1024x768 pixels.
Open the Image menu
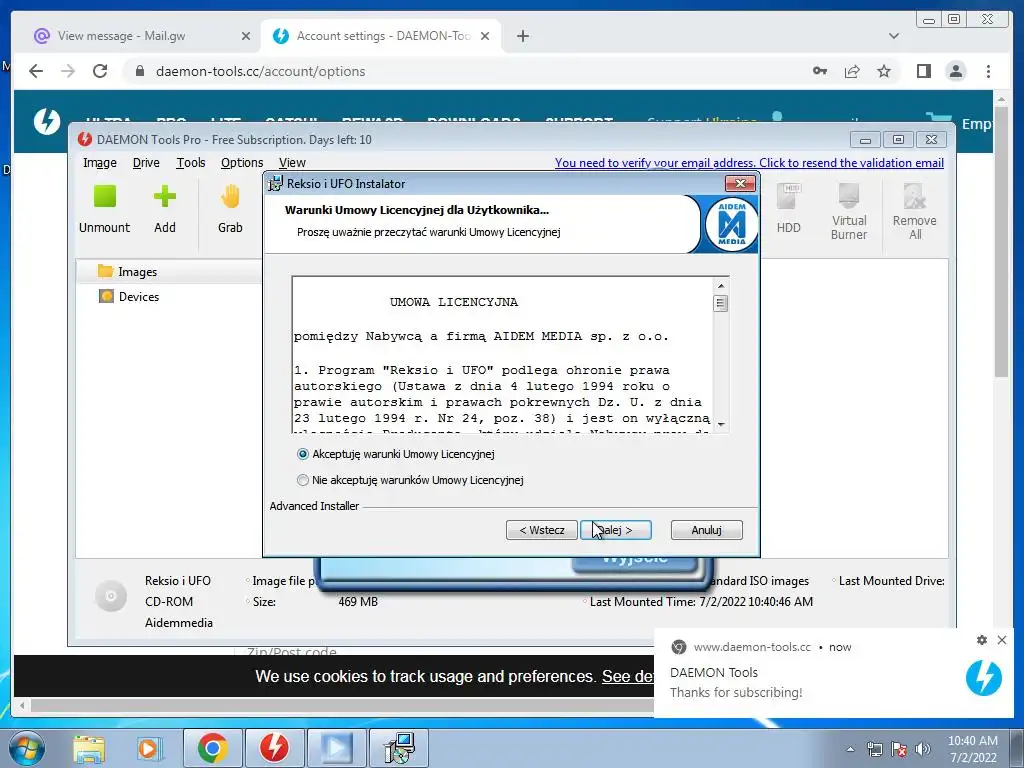click(x=100, y=163)
